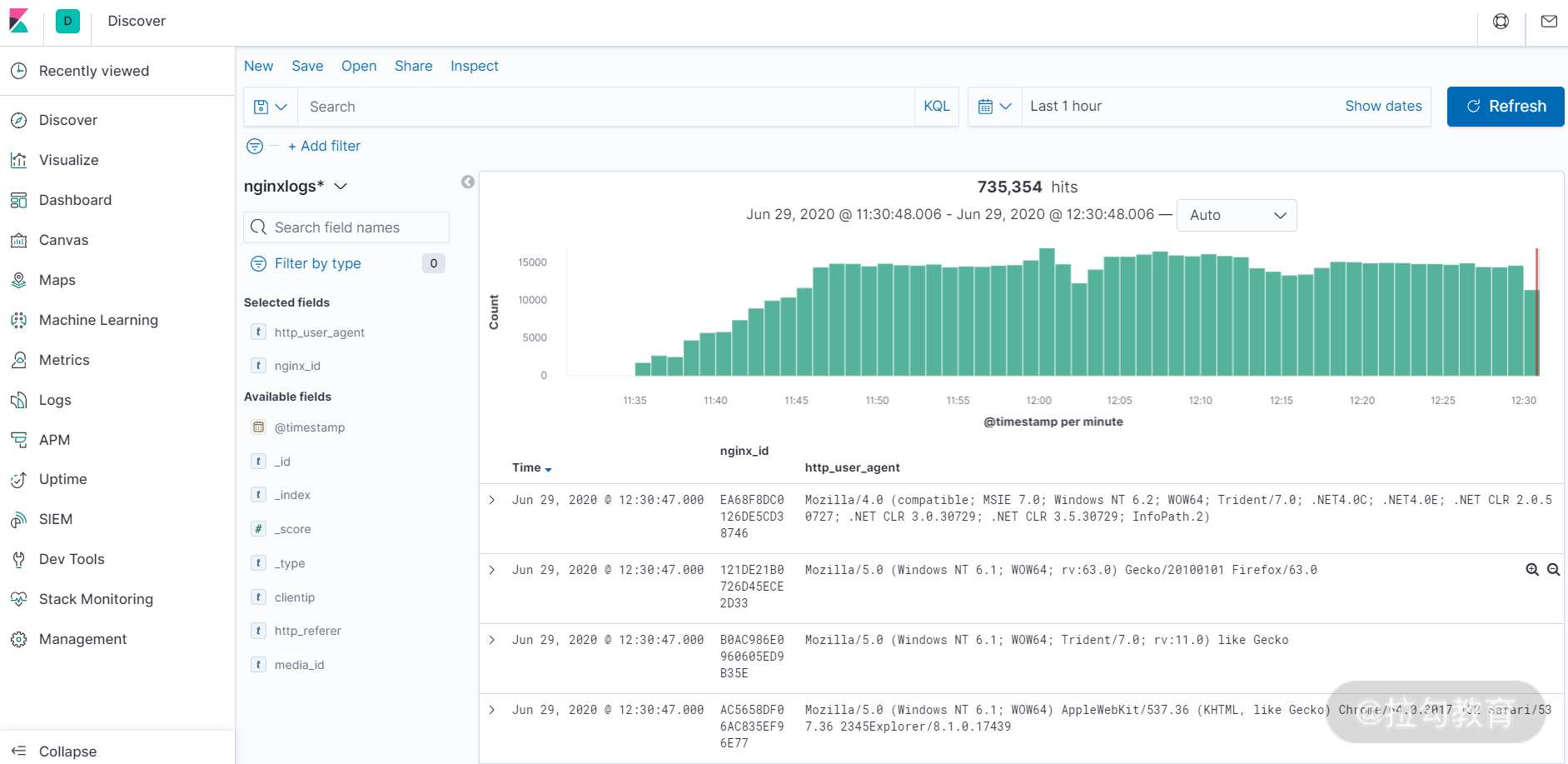
Task: Sort by the Time column
Action: coord(531,467)
